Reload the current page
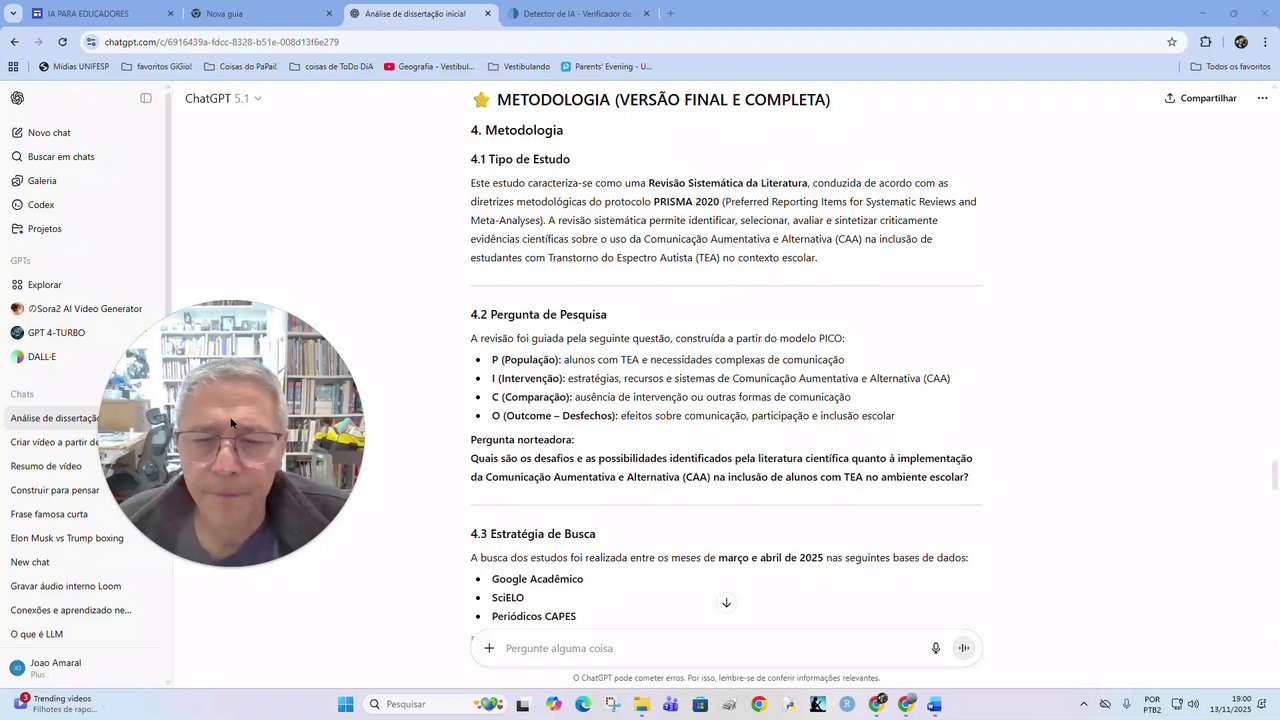The height and width of the screenshot is (720, 1280). [x=62, y=42]
